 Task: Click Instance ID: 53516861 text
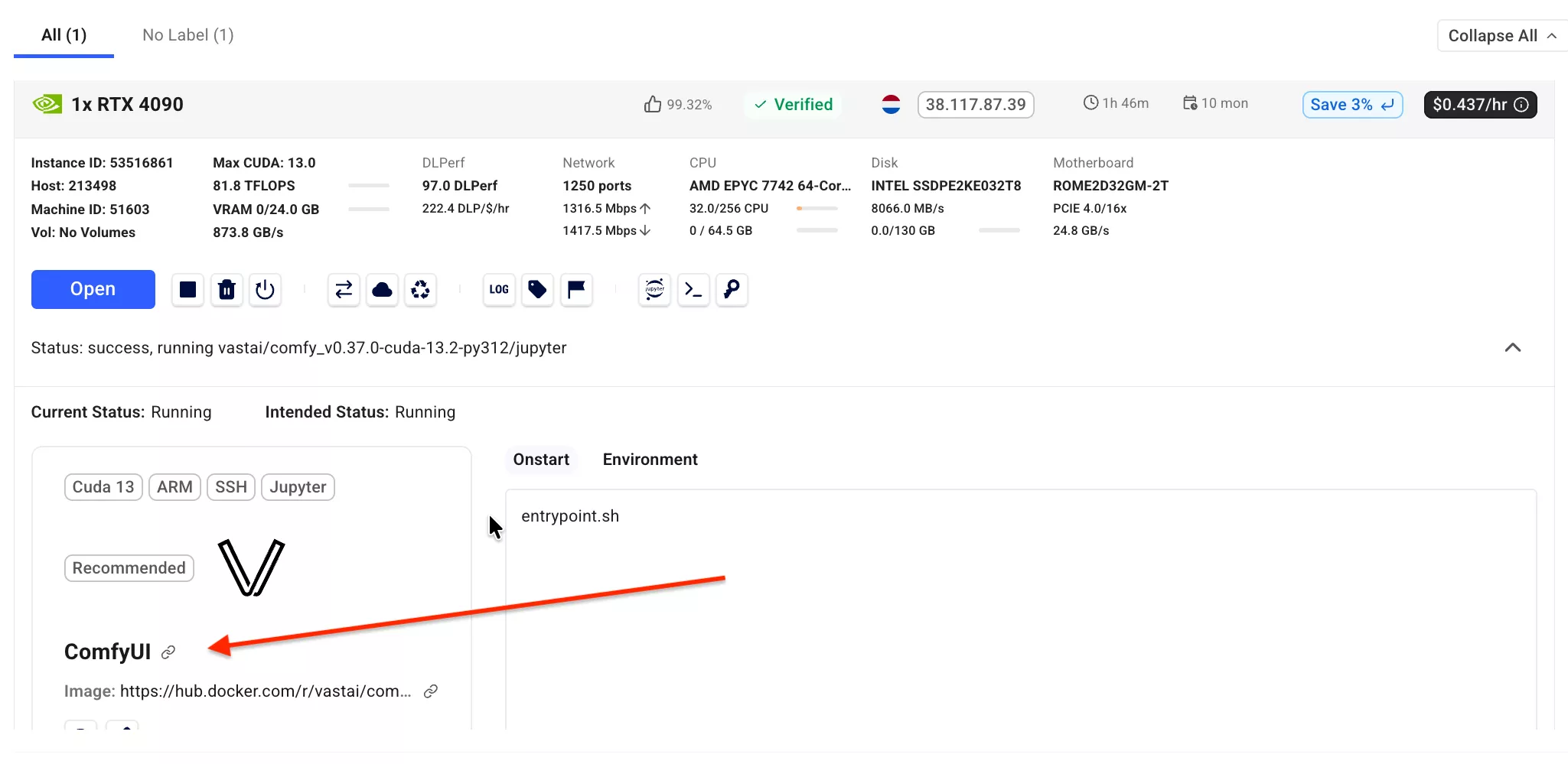point(102,163)
